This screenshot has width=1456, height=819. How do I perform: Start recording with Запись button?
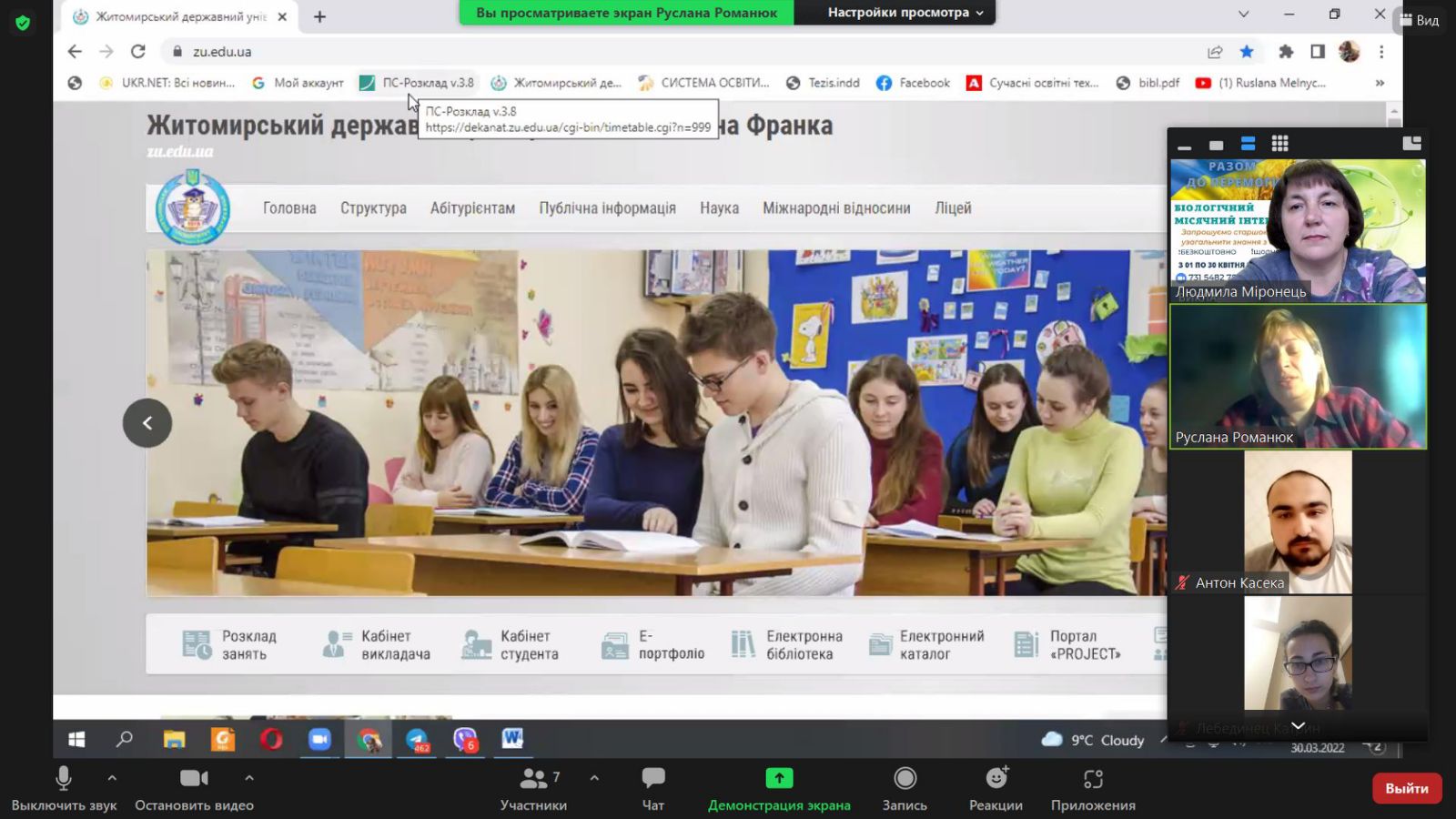coord(905,788)
